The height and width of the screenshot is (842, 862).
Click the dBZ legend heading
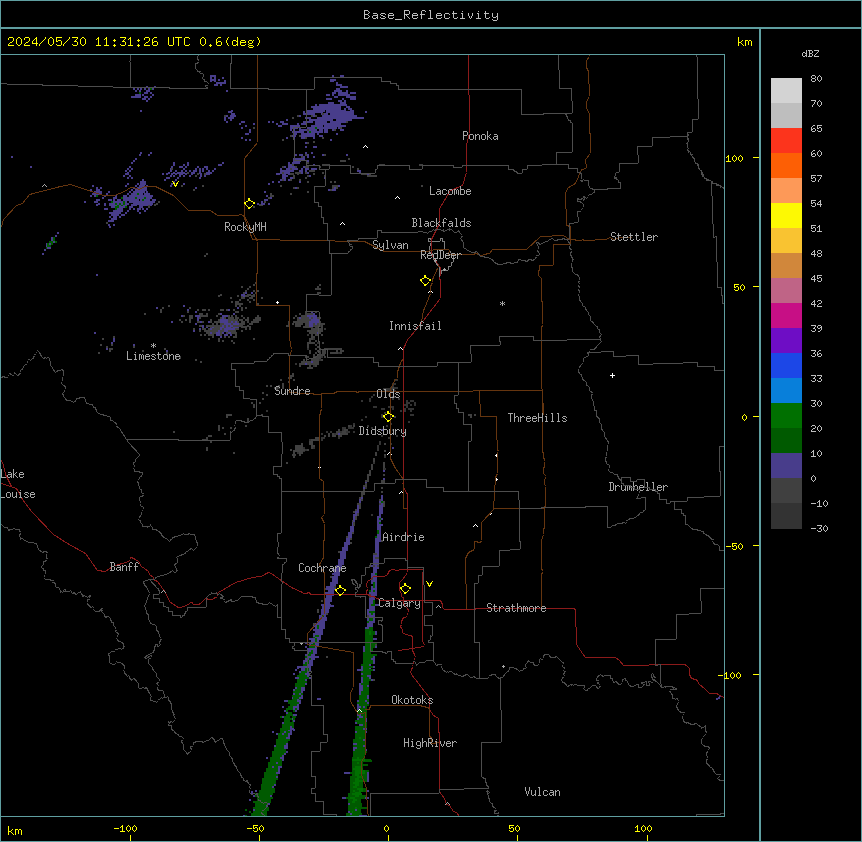810,53
